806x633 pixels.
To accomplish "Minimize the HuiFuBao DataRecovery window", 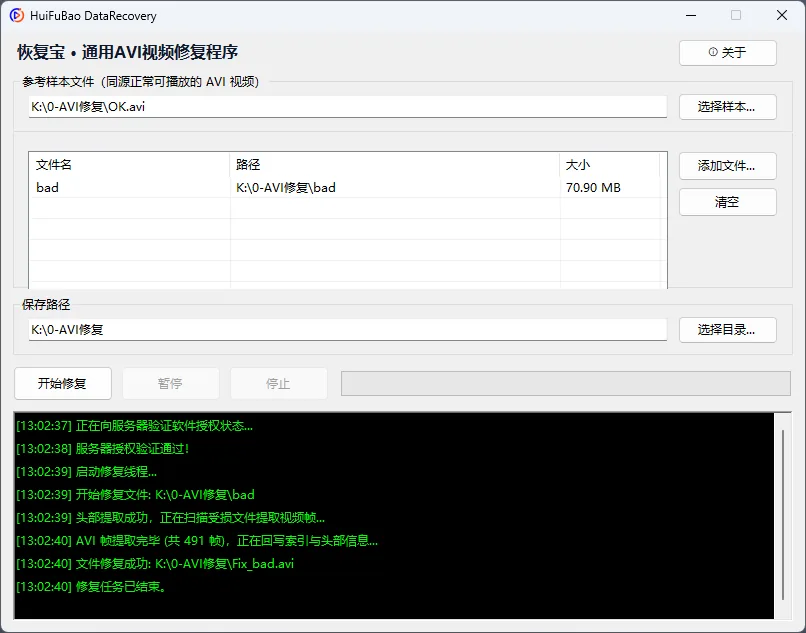I will 691,15.
